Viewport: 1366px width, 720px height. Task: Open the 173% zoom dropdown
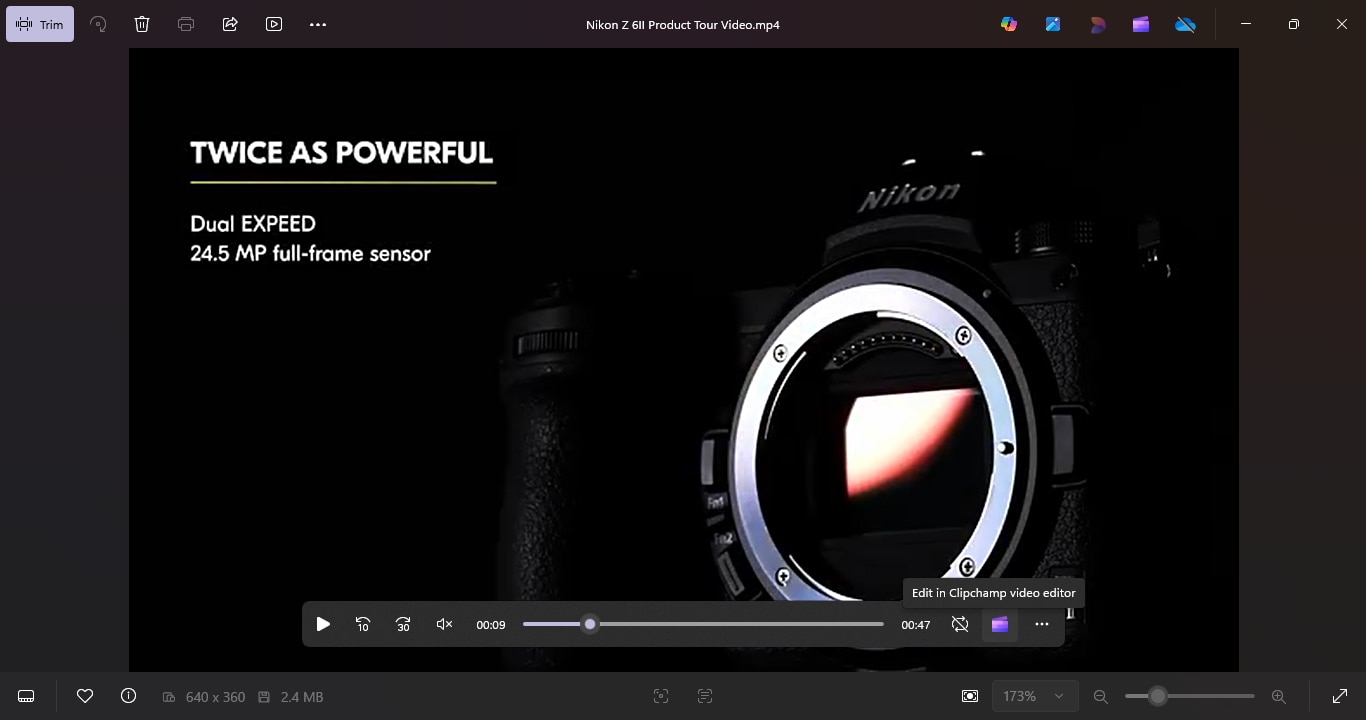point(1035,696)
